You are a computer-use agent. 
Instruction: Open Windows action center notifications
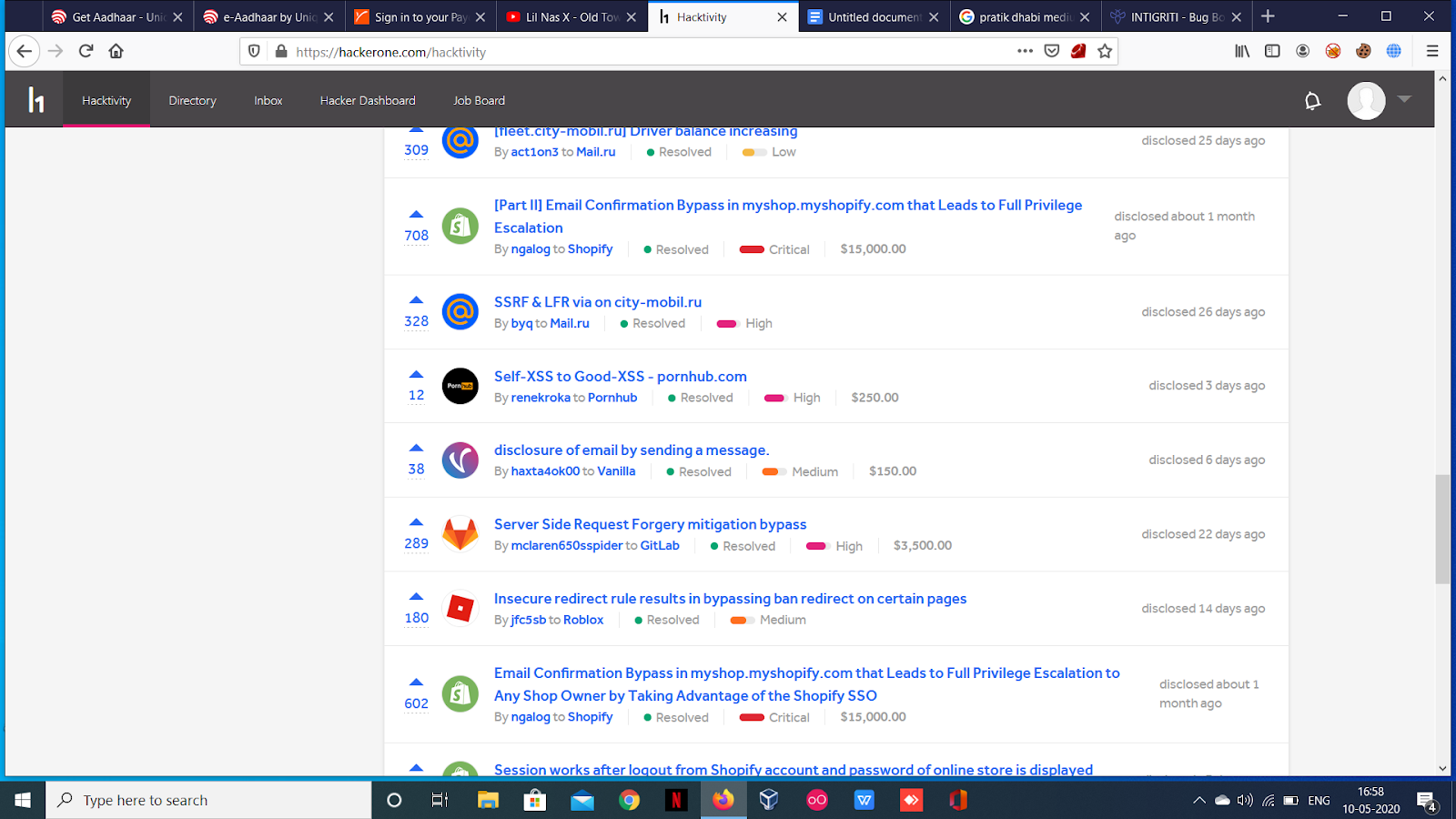[x=1427, y=802]
